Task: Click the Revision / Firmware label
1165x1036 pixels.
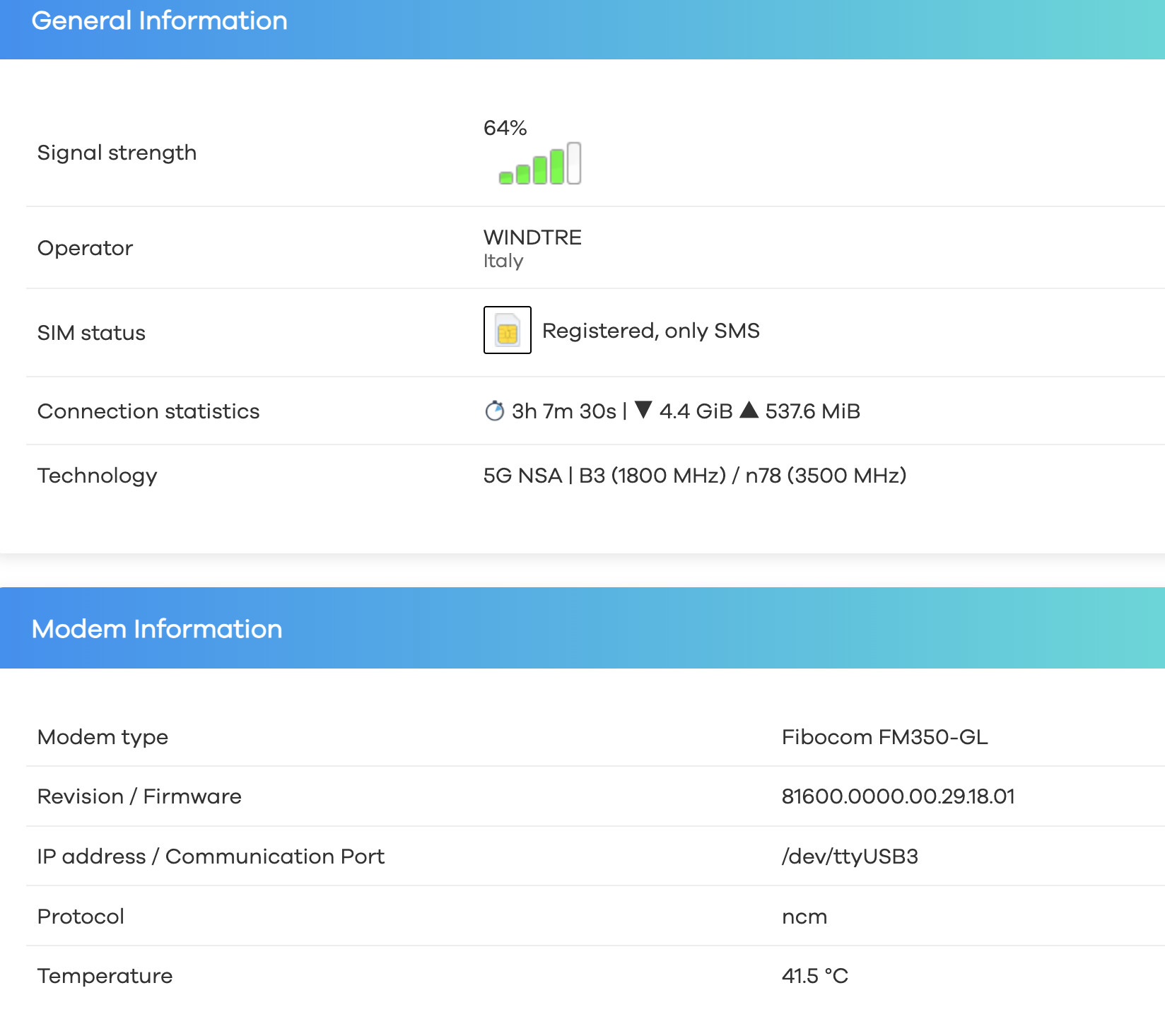Action: point(139,796)
